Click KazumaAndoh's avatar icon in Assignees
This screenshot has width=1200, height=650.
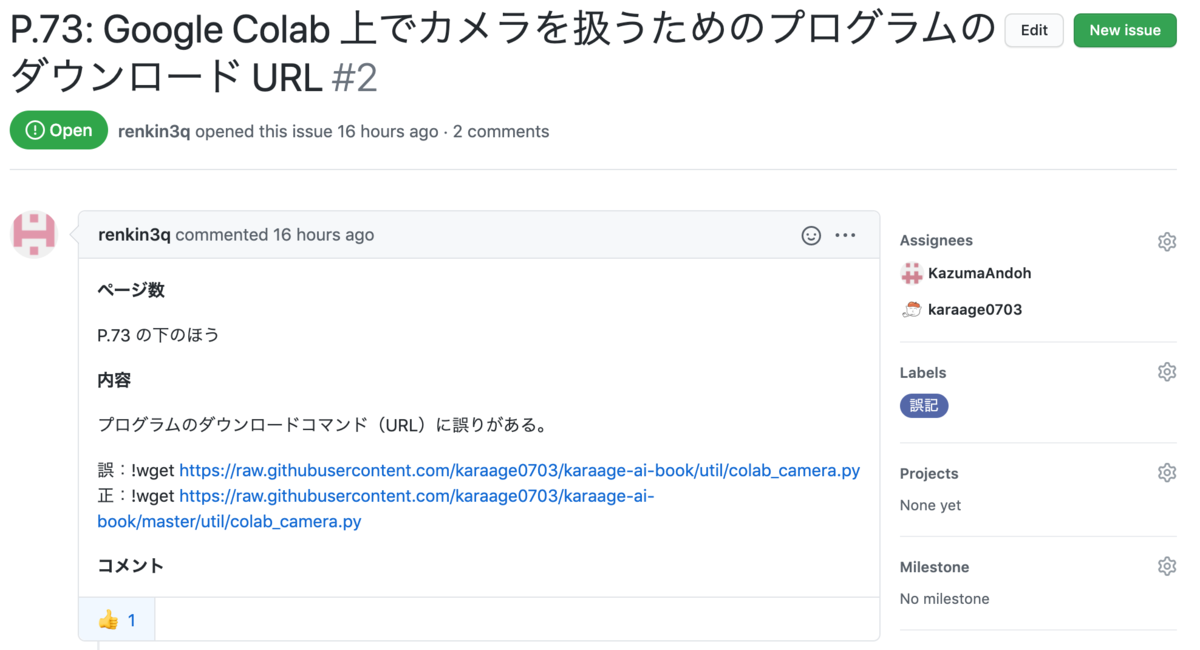(911, 273)
